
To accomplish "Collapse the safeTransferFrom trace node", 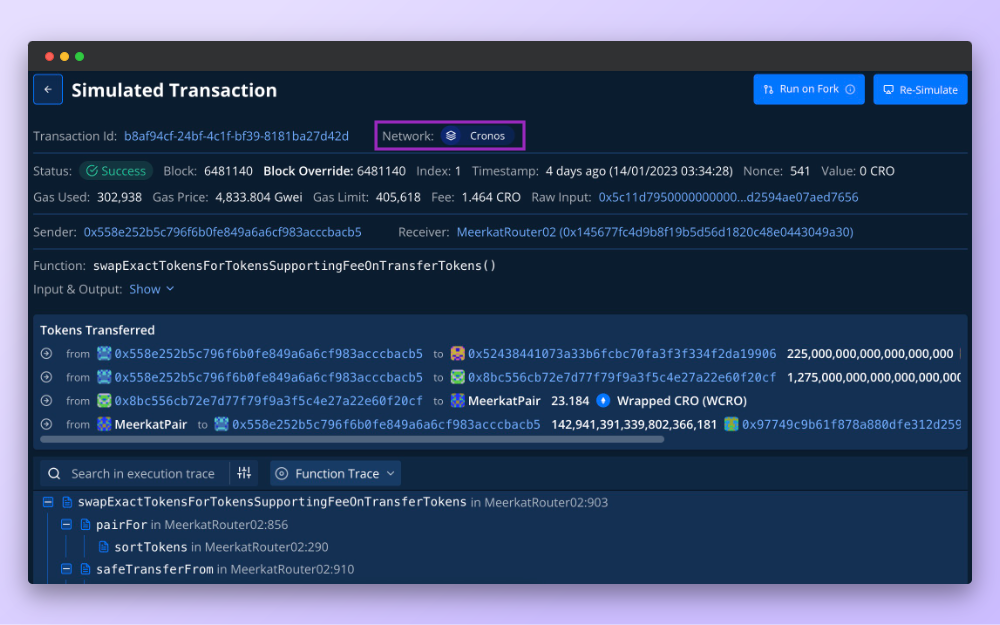I will 66,569.
